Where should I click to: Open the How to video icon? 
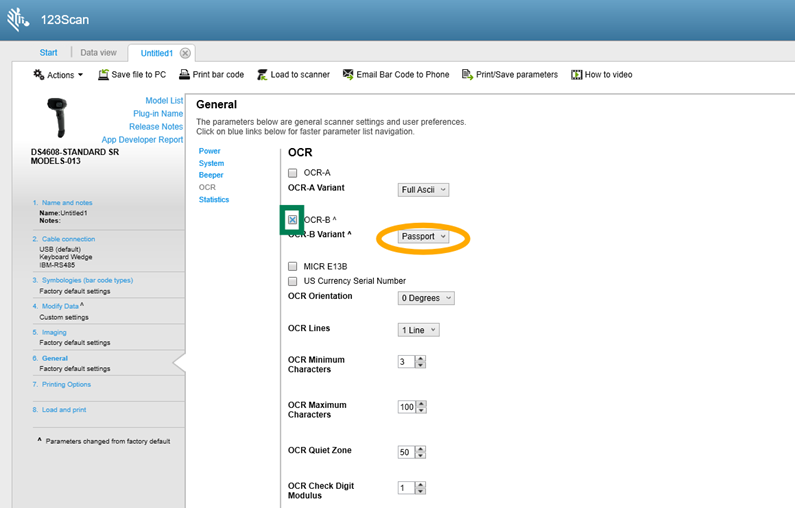click(x=577, y=75)
